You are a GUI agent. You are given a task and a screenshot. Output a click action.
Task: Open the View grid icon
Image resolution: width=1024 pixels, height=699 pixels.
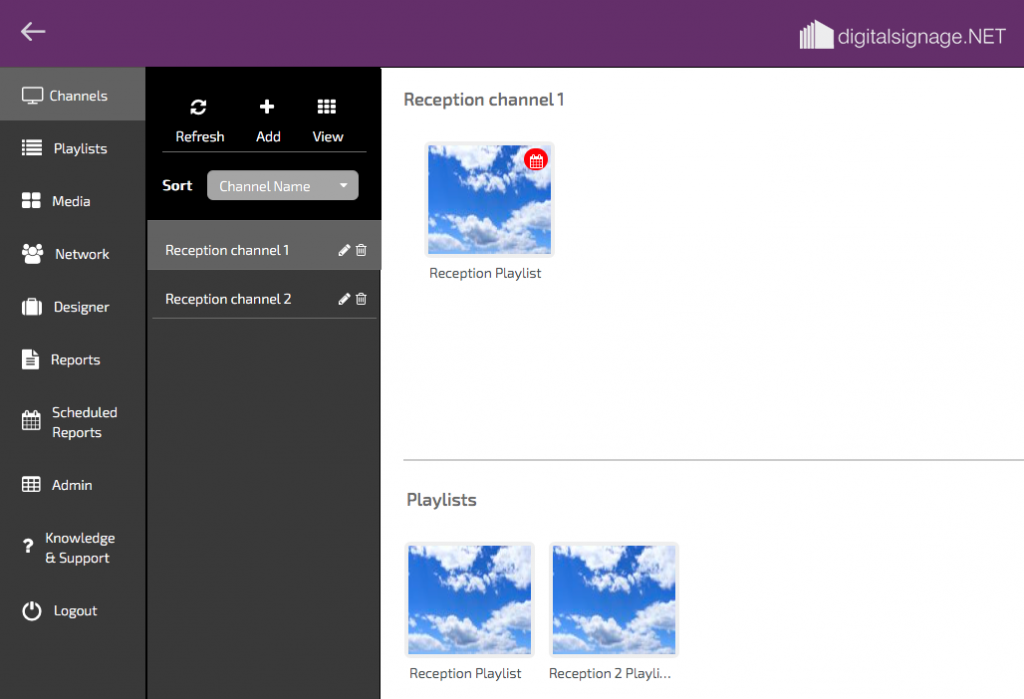(x=327, y=108)
